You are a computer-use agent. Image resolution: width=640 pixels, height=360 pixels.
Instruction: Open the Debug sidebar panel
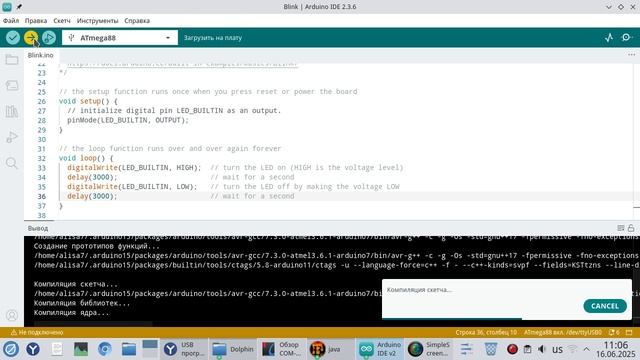pos(12,137)
